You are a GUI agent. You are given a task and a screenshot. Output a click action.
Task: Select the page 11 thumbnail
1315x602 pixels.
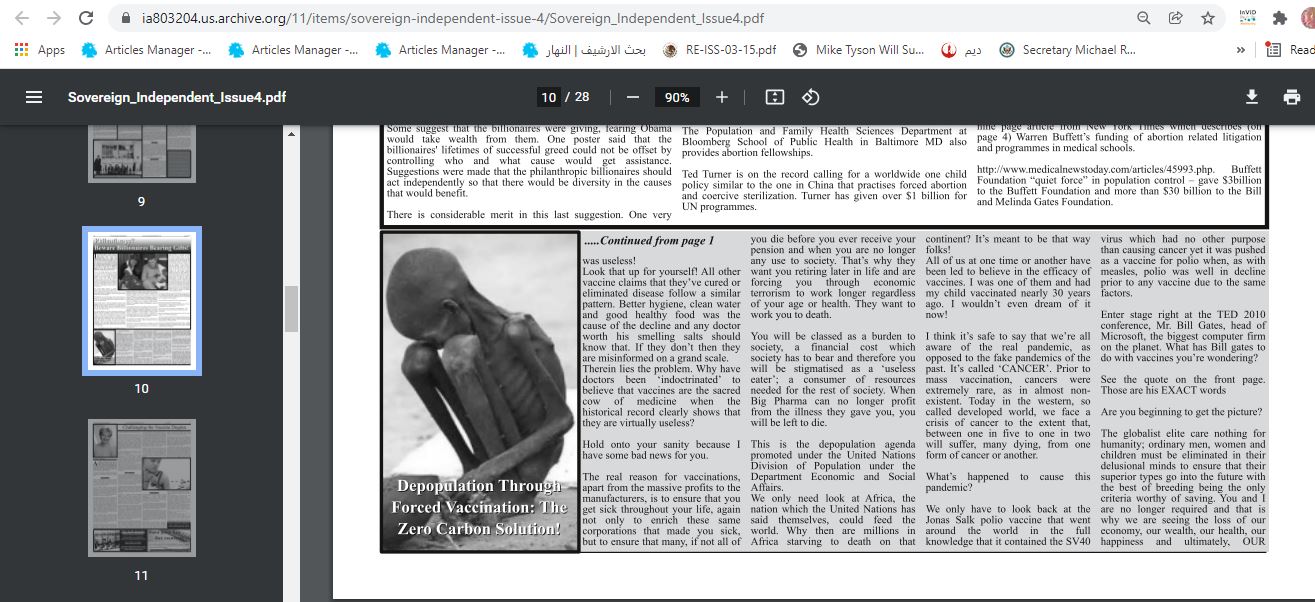(x=141, y=490)
